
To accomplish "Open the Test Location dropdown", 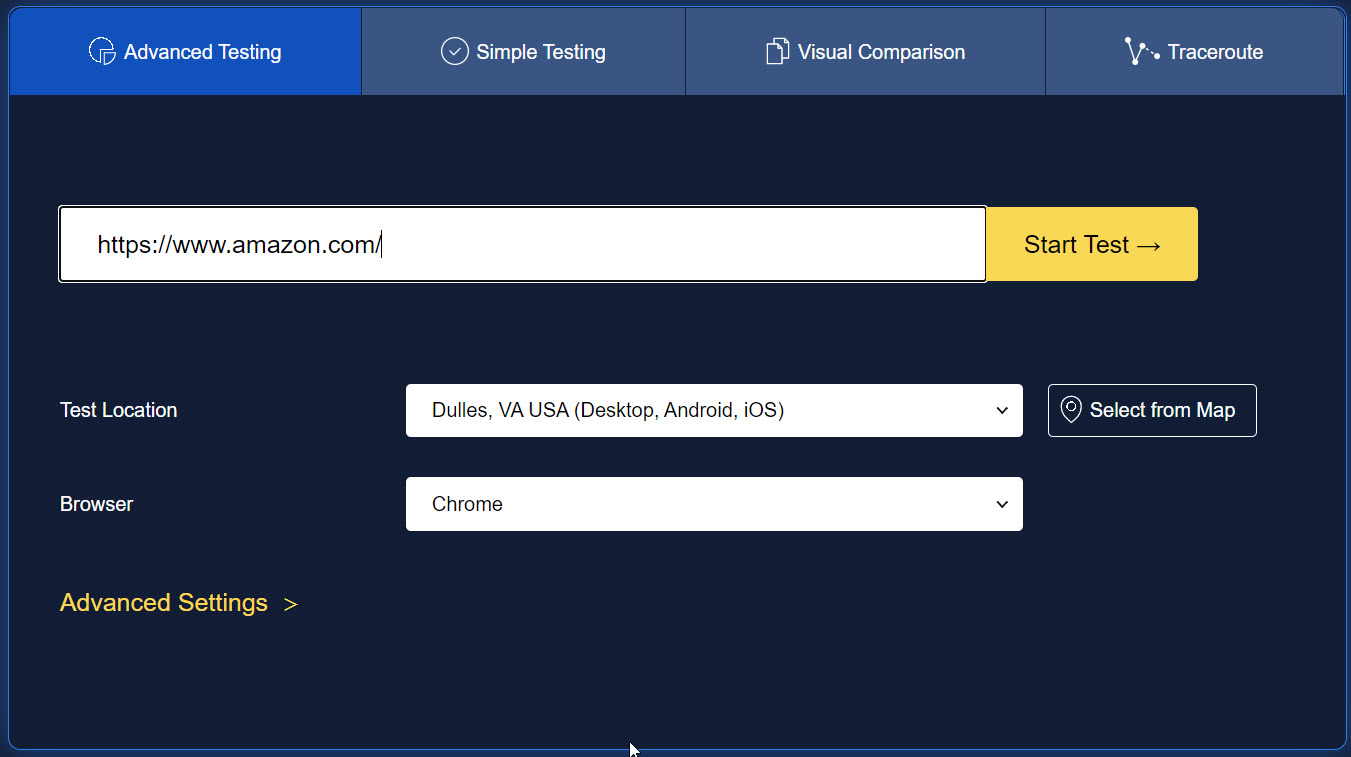I will click(714, 410).
